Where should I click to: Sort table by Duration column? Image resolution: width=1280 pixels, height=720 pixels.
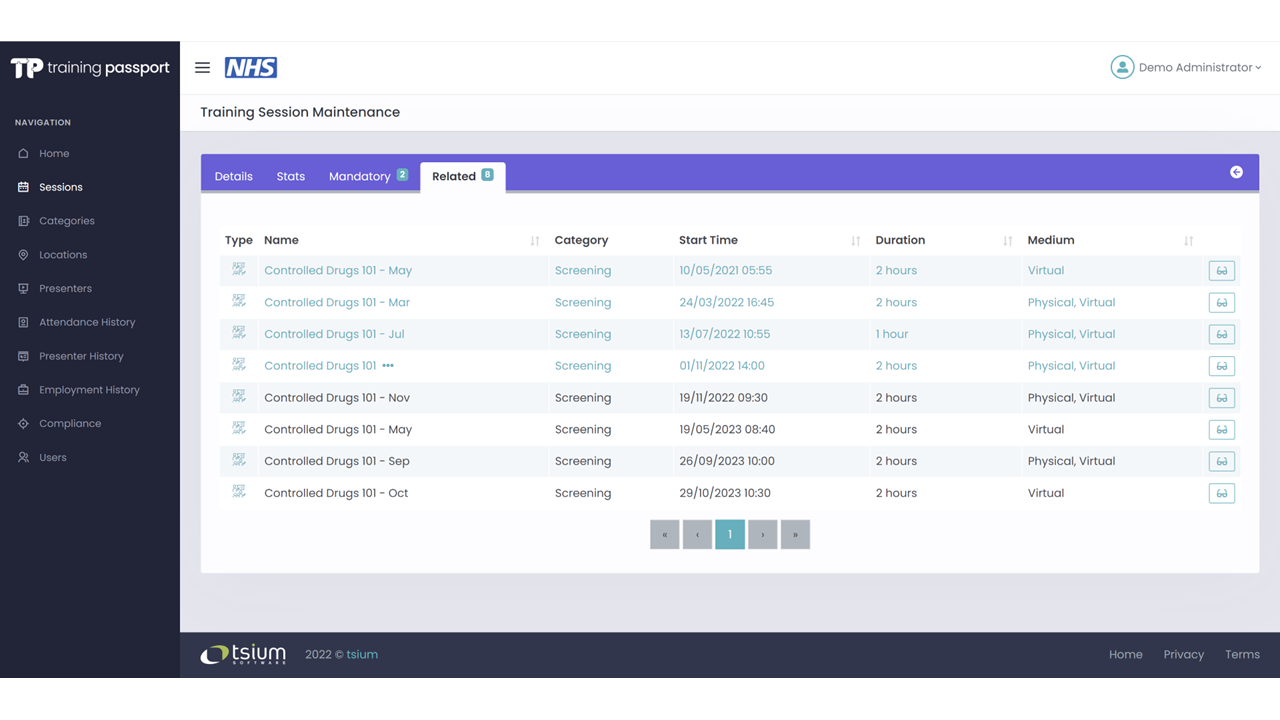pos(1008,241)
